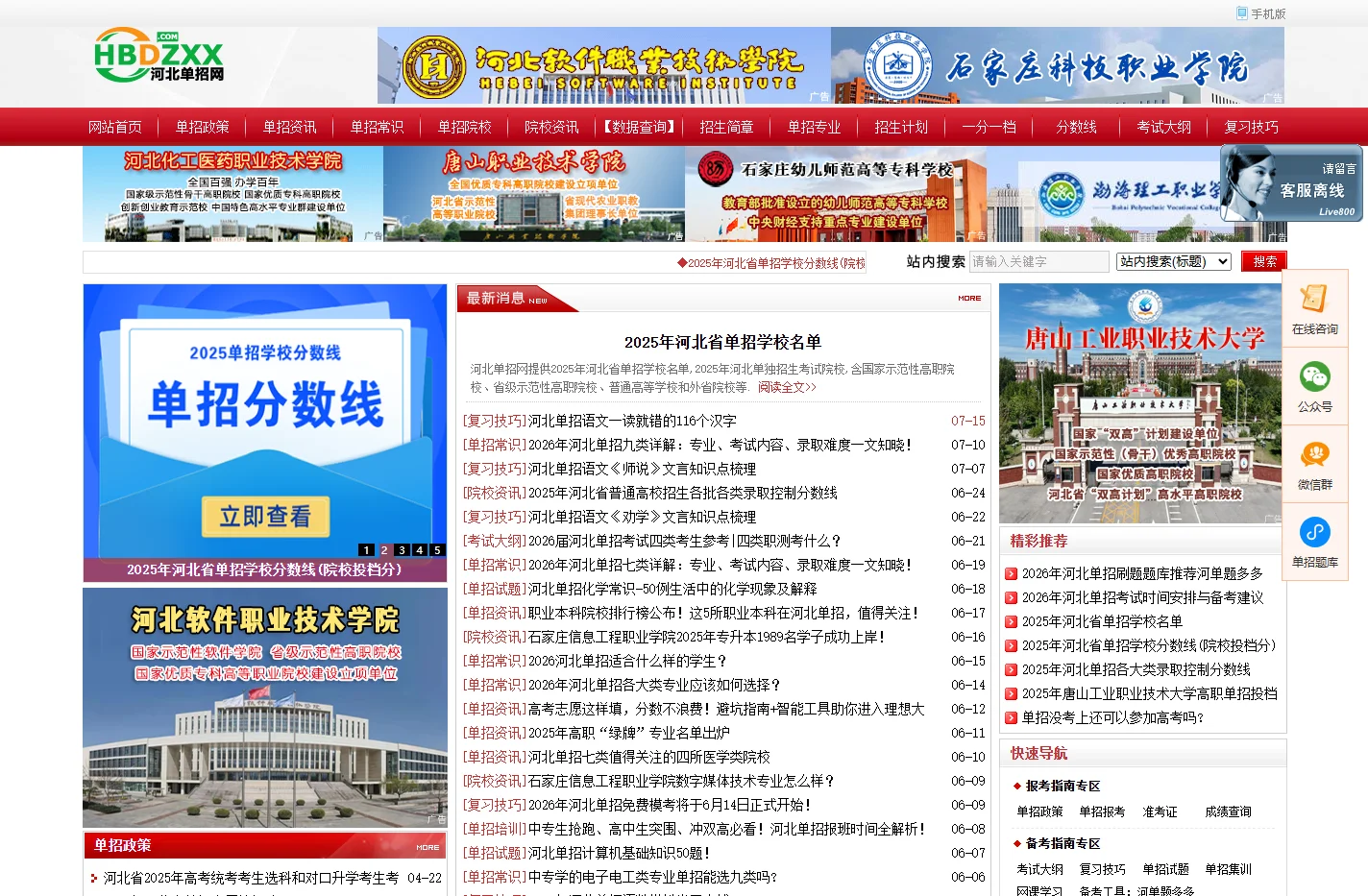1368x896 pixels.
Task: Open 一分一档 in the navigation bar
Action: click(x=989, y=127)
